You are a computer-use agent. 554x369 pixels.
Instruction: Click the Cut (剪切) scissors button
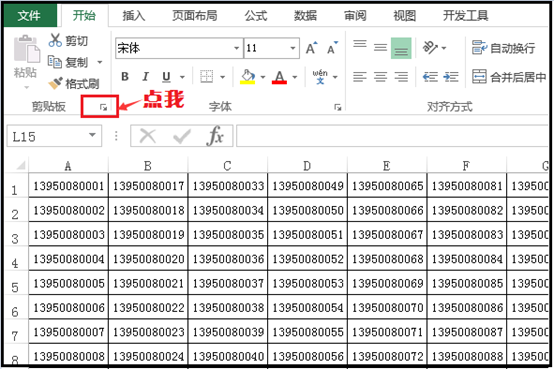click(68, 41)
